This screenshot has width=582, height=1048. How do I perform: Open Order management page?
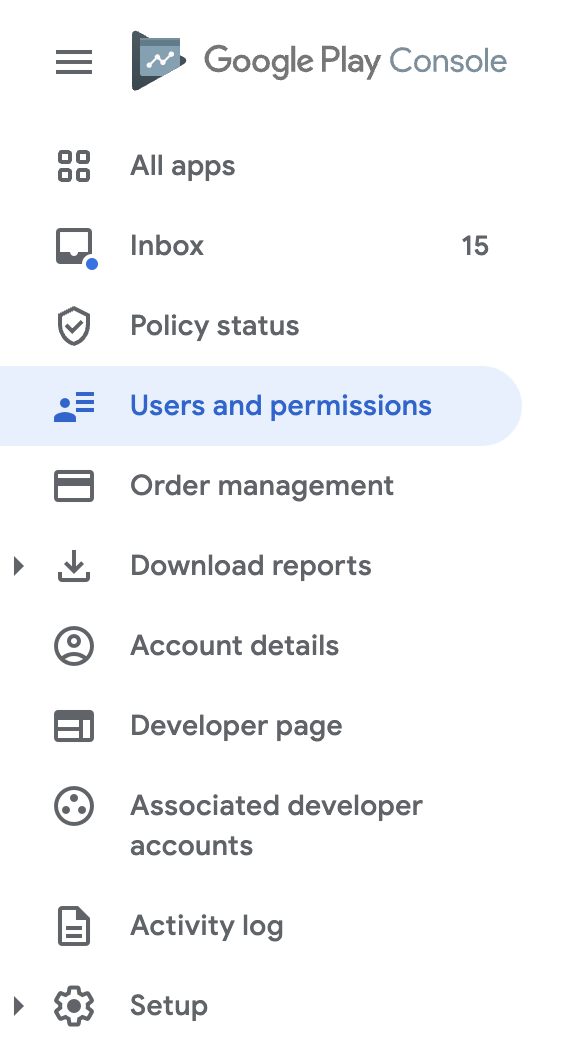pos(262,486)
